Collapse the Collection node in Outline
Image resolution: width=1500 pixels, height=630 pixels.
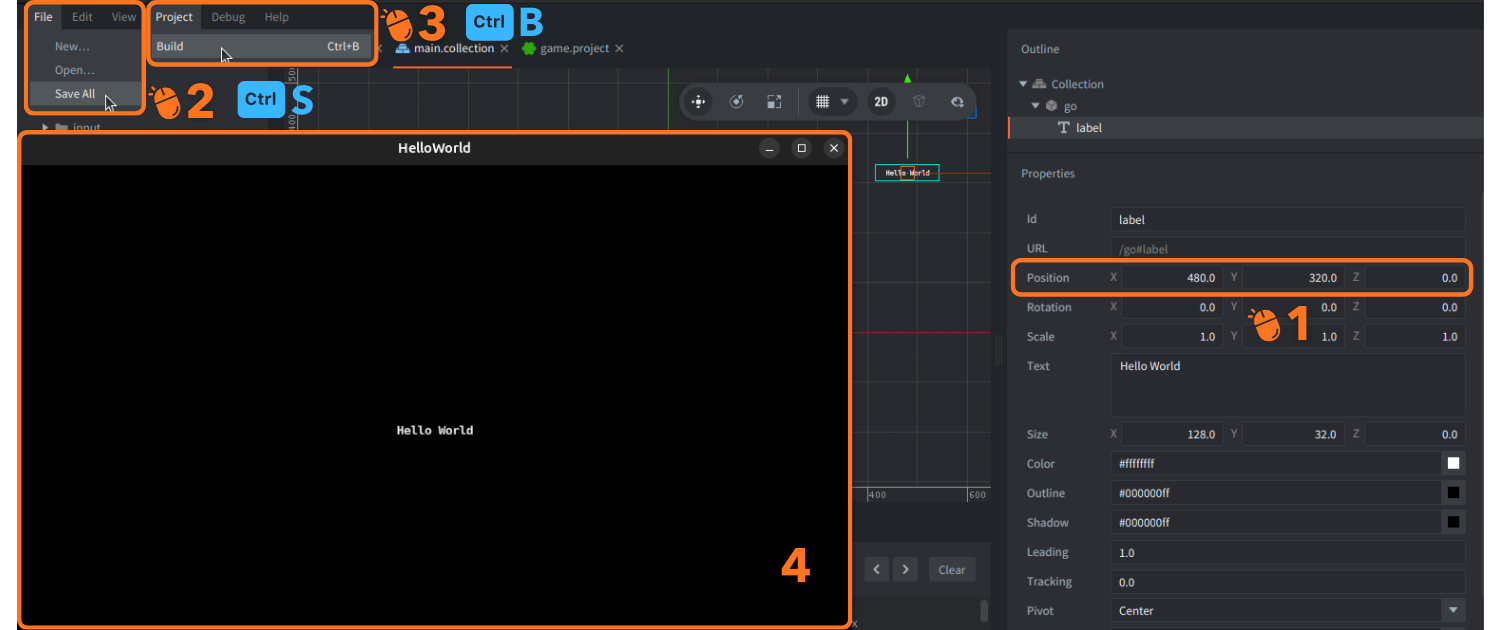pyautogui.click(x=1023, y=84)
